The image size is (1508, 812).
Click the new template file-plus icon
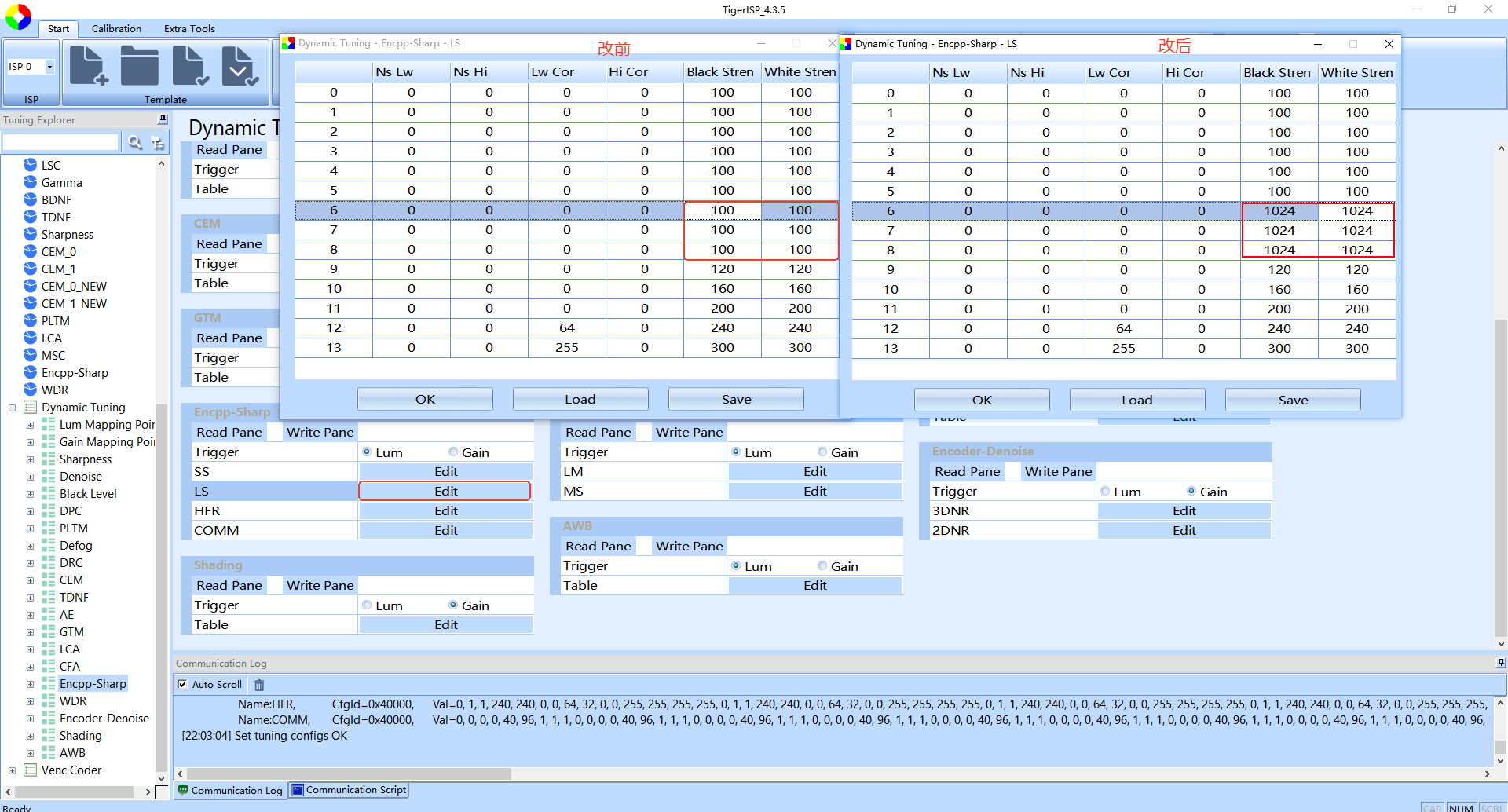coord(89,66)
